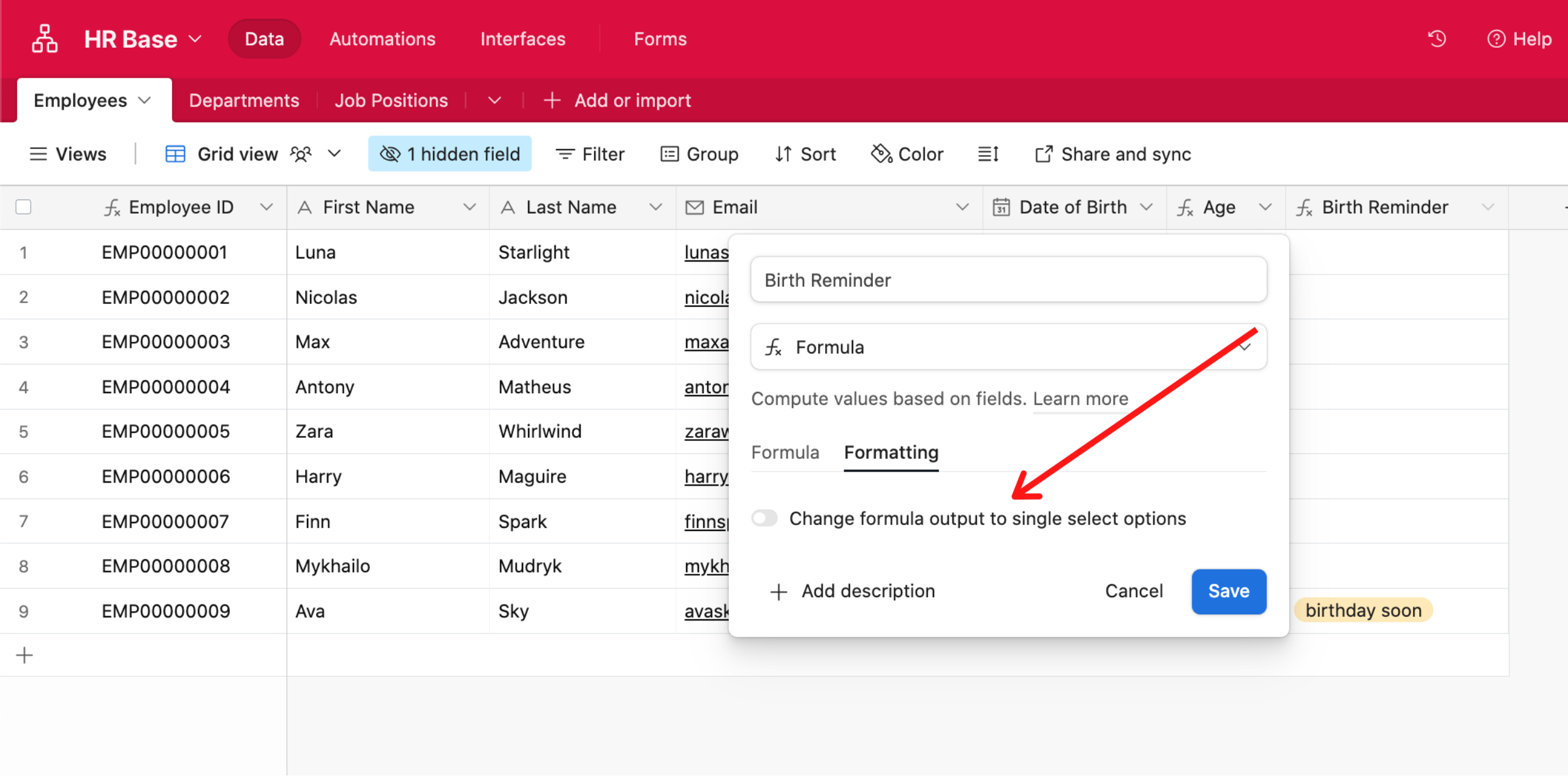Edit the Birth Reminder field name input
The height and width of the screenshot is (776, 1568).
coord(1009,280)
